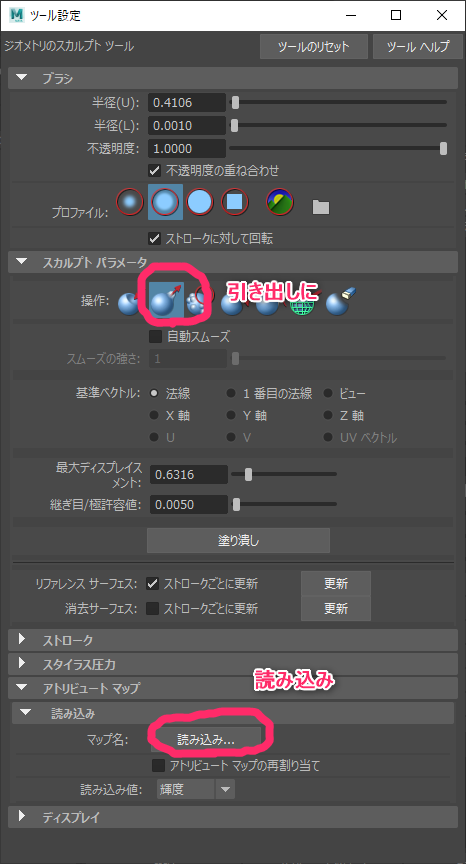Enable 自動スムーズ checkbox
This screenshot has height=864, width=466.
[155, 336]
